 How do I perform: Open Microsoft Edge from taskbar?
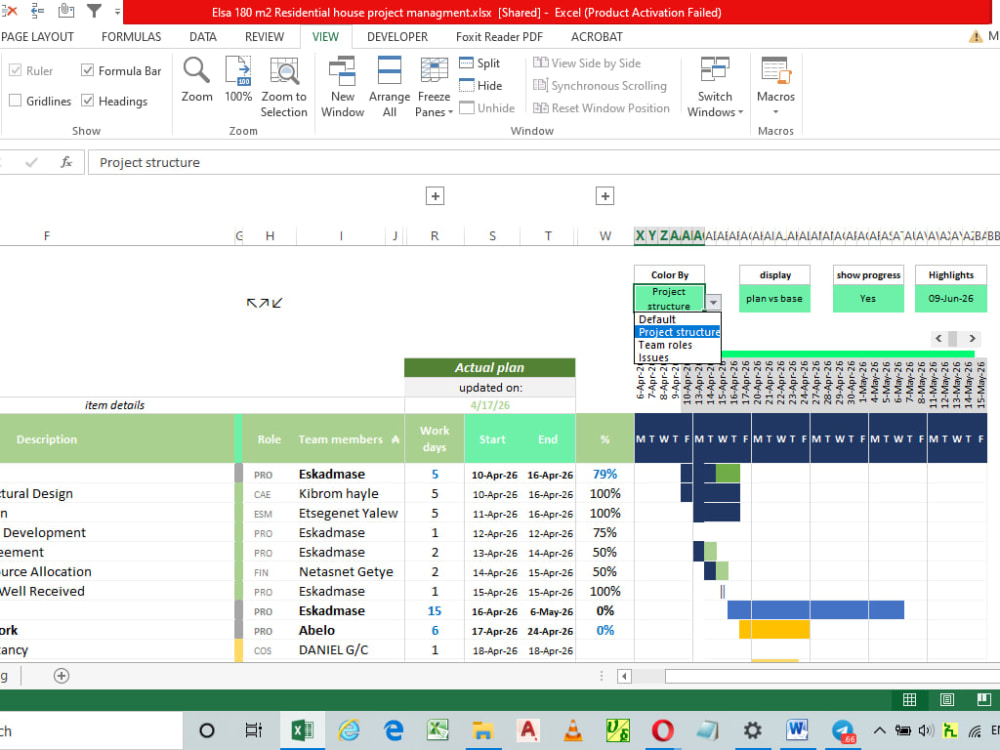pyautogui.click(x=393, y=730)
